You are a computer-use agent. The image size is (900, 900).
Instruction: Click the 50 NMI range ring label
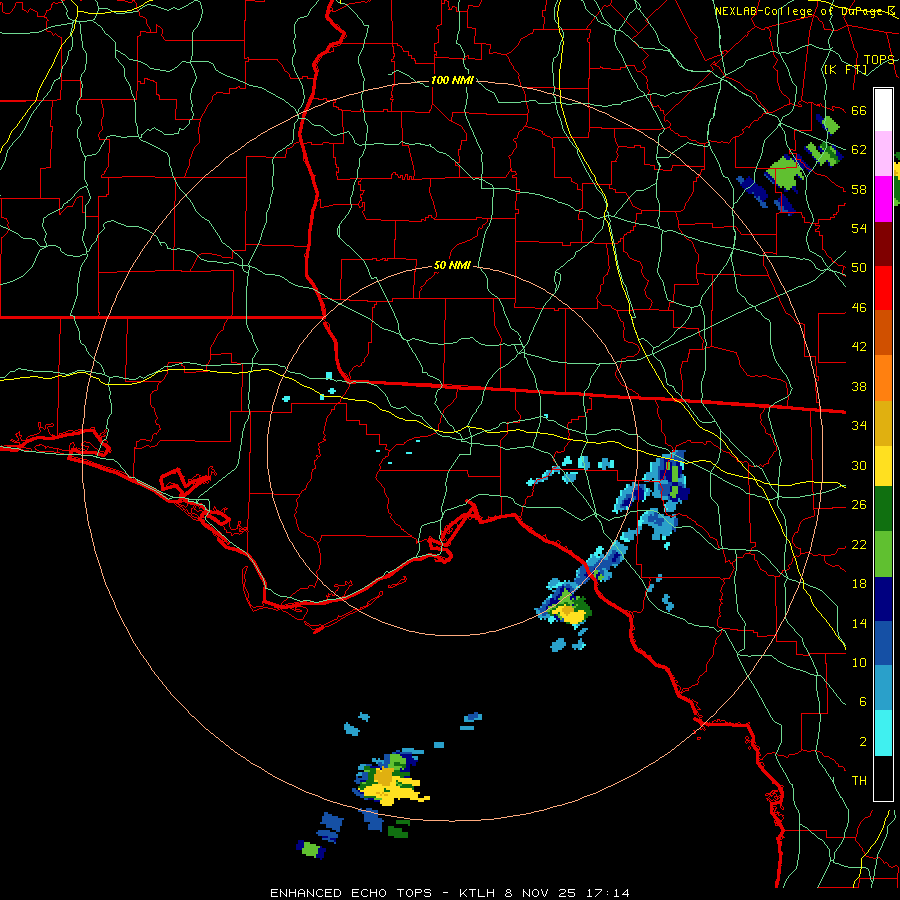[452, 265]
